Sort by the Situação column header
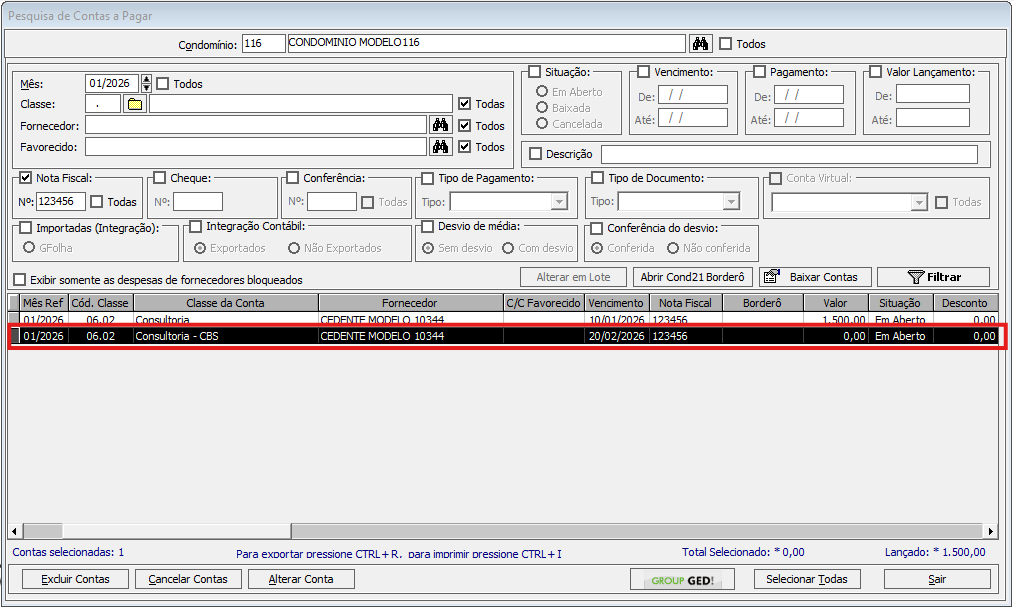The height and width of the screenshot is (607, 1014). coord(900,303)
